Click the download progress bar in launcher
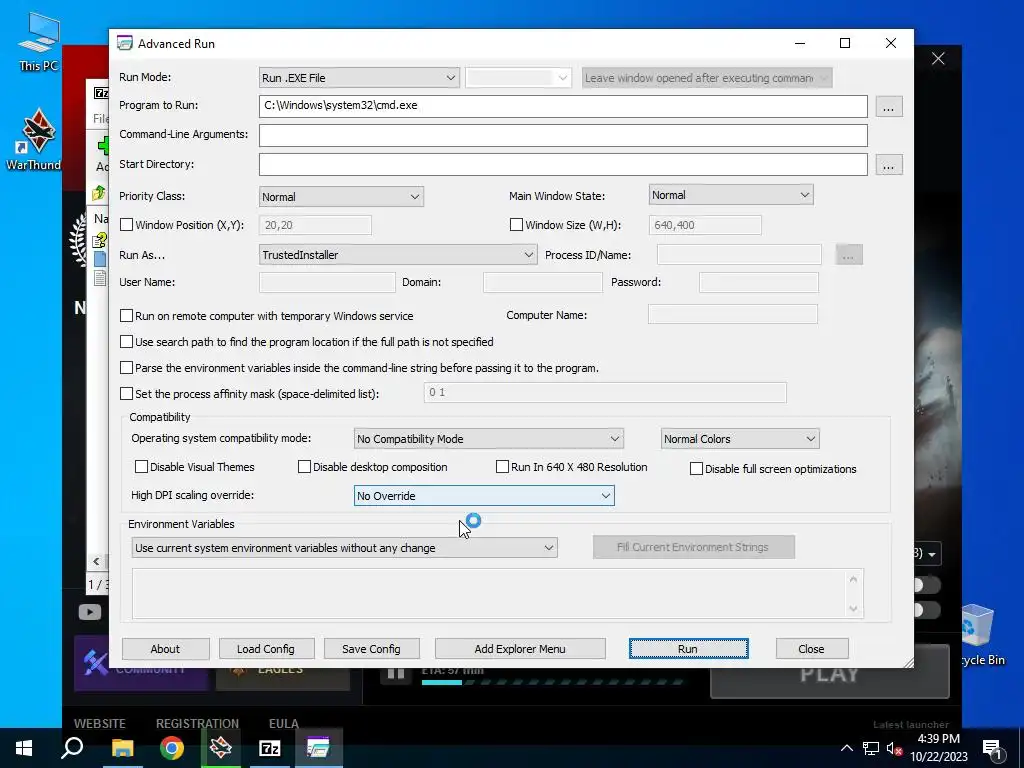The image size is (1024, 768). click(x=552, y=682)
